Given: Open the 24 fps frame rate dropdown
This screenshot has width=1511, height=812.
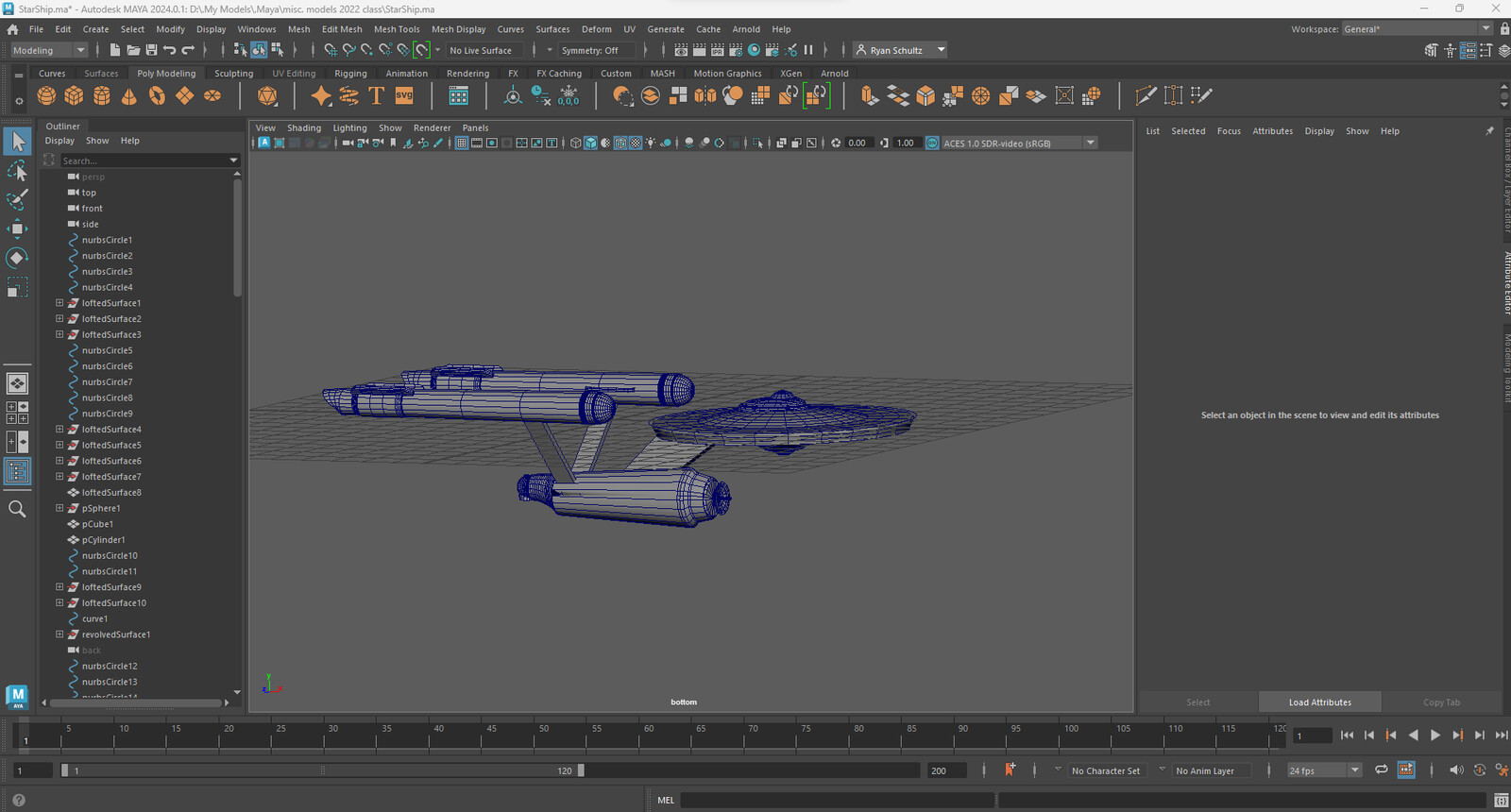Looking at the screenshot, I should click(1324, 770).
